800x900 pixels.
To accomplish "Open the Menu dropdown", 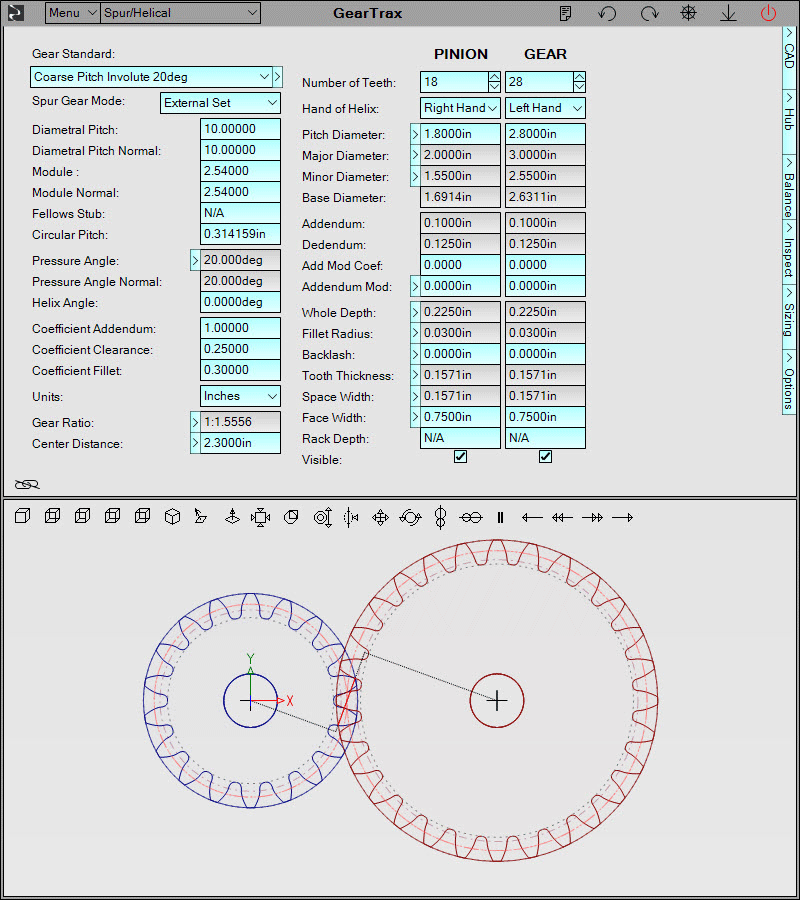I will (x=73, y=13).
